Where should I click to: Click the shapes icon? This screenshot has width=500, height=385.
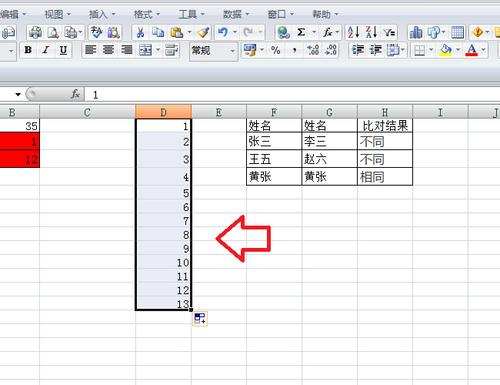(434, 32)
